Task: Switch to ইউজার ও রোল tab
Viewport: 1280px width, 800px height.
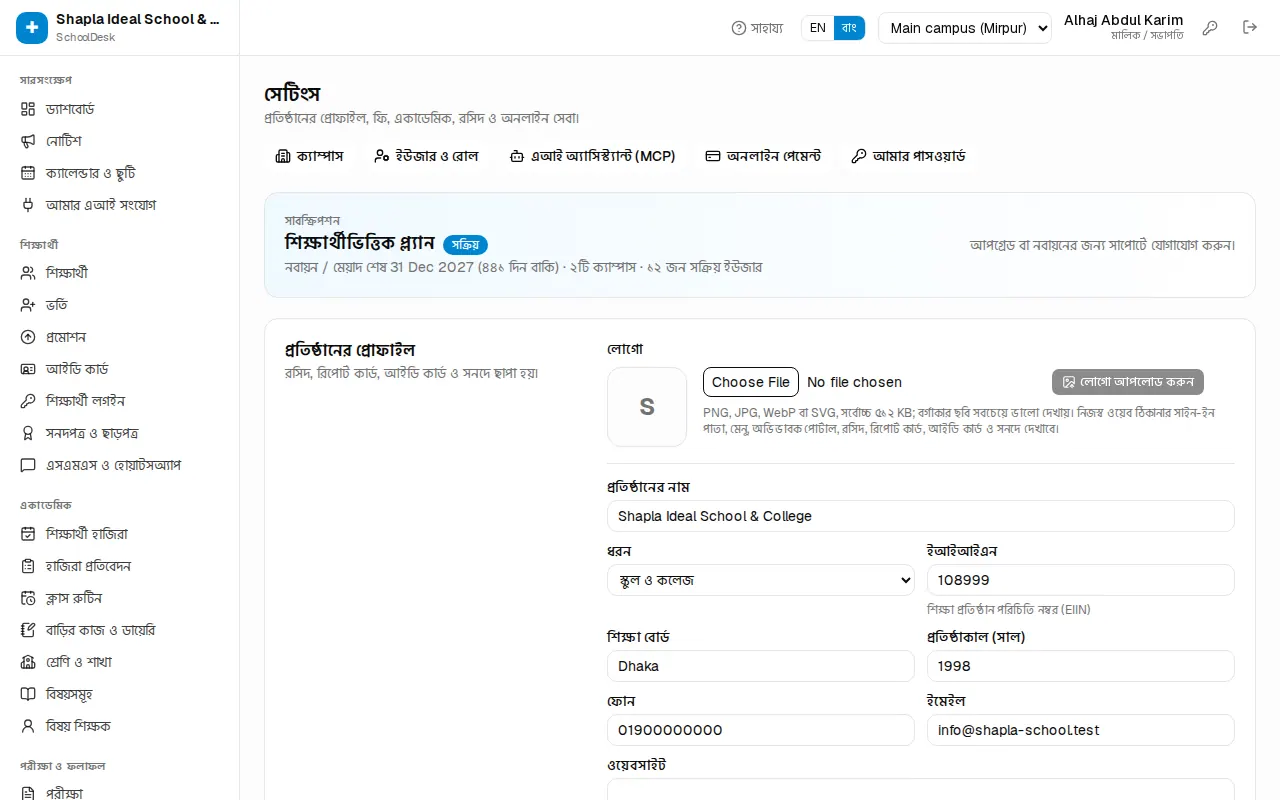Action: pos(426,156)
